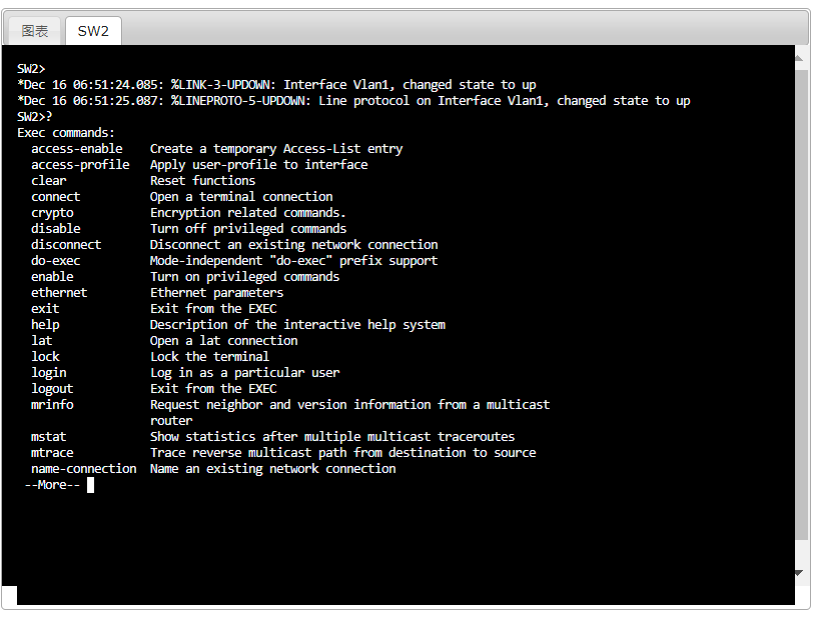Click the 'Exec commands:' heading line
Viewport: 820px width, 620px height.
pyautogui.click(x=66, y=133)
